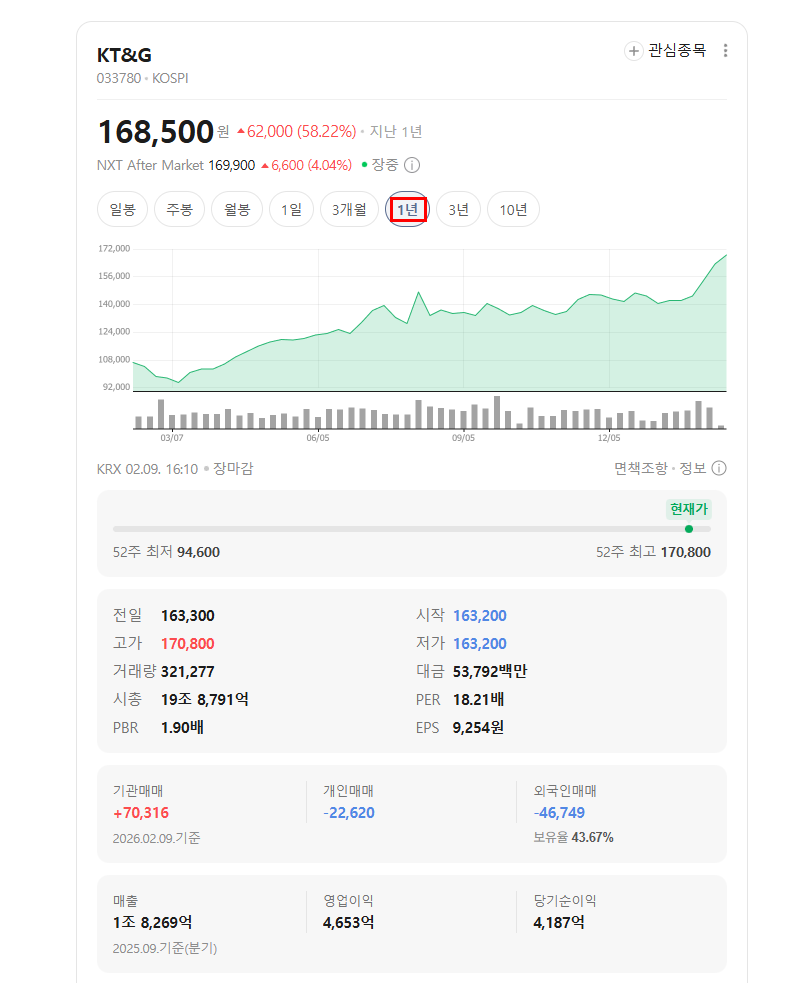
Task: Click the stock code 033780 · KOSPI
Action: click(142, 78)
